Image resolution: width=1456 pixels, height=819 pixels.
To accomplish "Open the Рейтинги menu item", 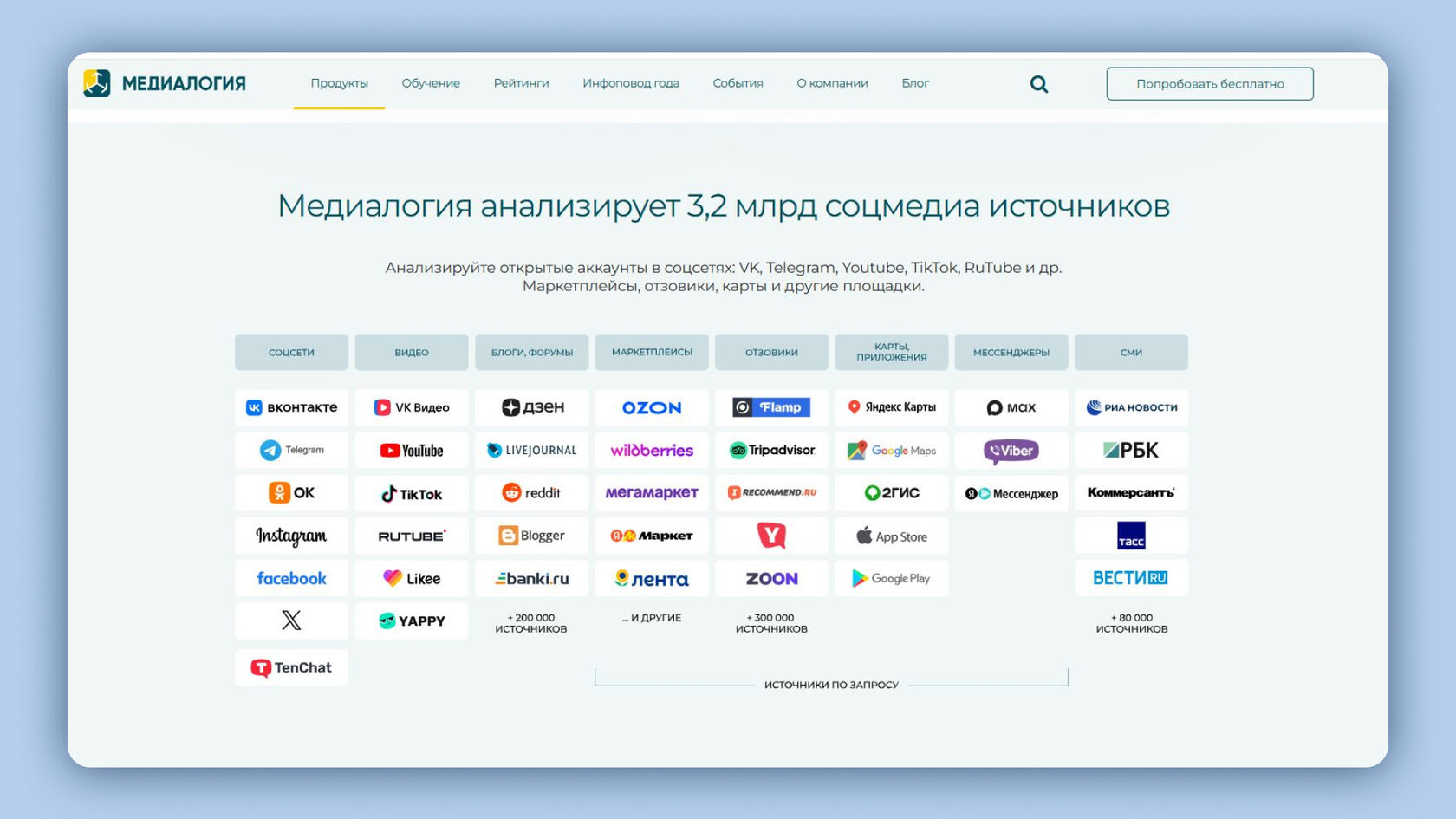I will click(522, 83).
